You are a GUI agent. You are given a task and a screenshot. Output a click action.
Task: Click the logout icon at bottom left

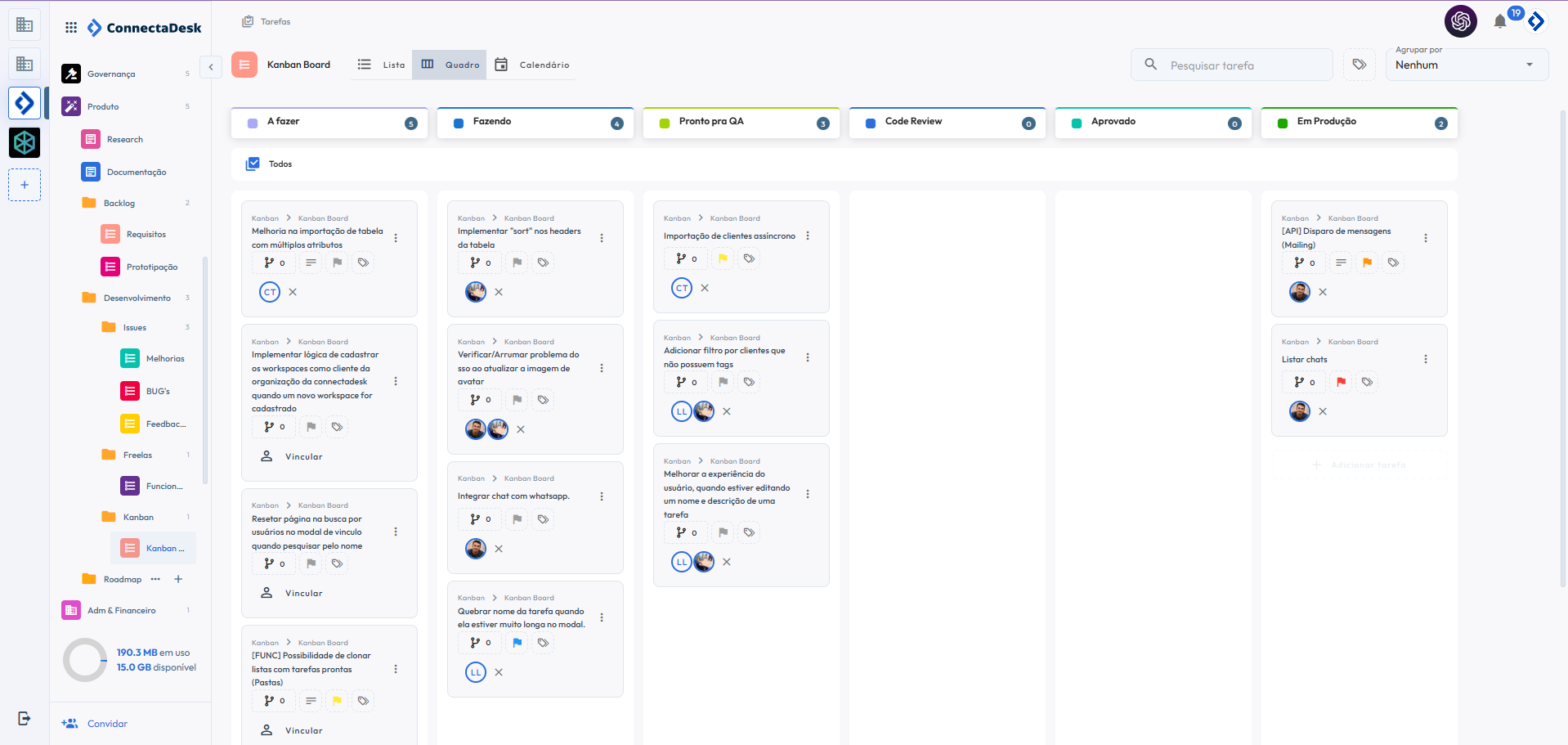(25, 718)
